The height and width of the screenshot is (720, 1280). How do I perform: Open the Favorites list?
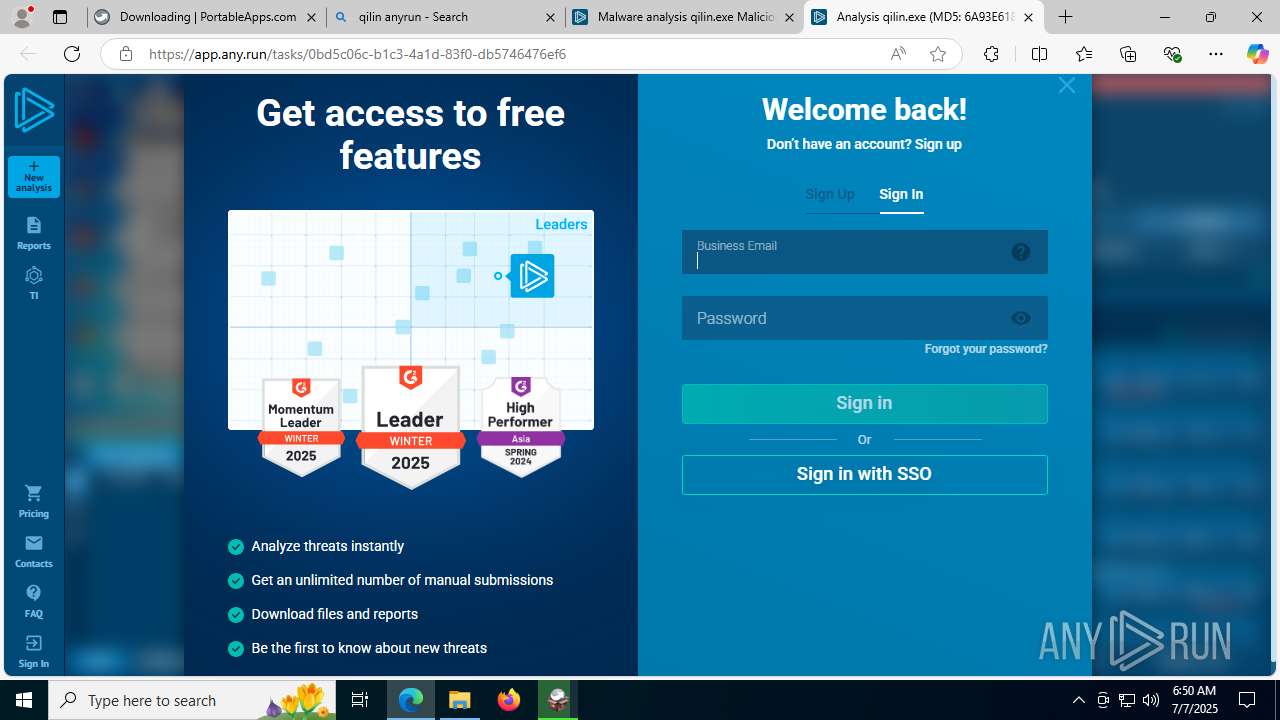pyautogui.click(x=1084, y=54)
